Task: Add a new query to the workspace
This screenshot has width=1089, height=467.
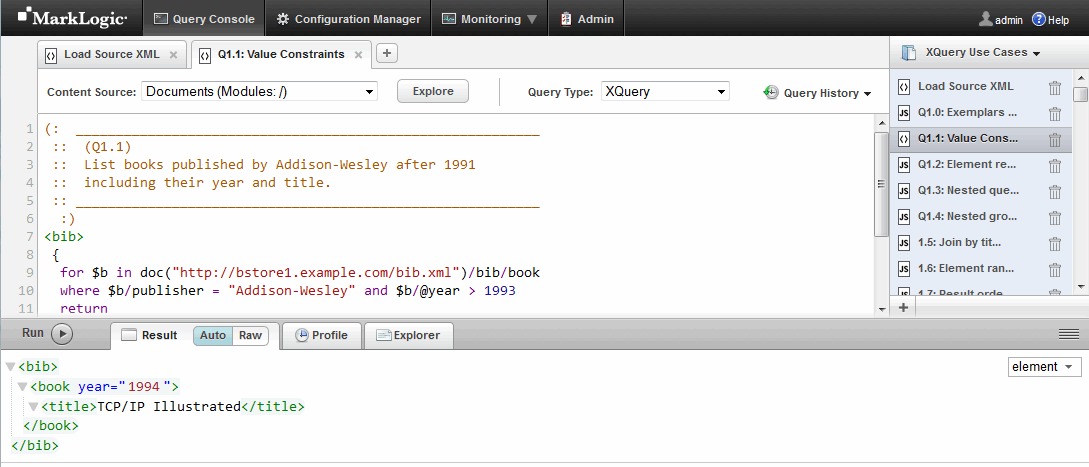Action: pyautogui.click(x=903, y=307)
